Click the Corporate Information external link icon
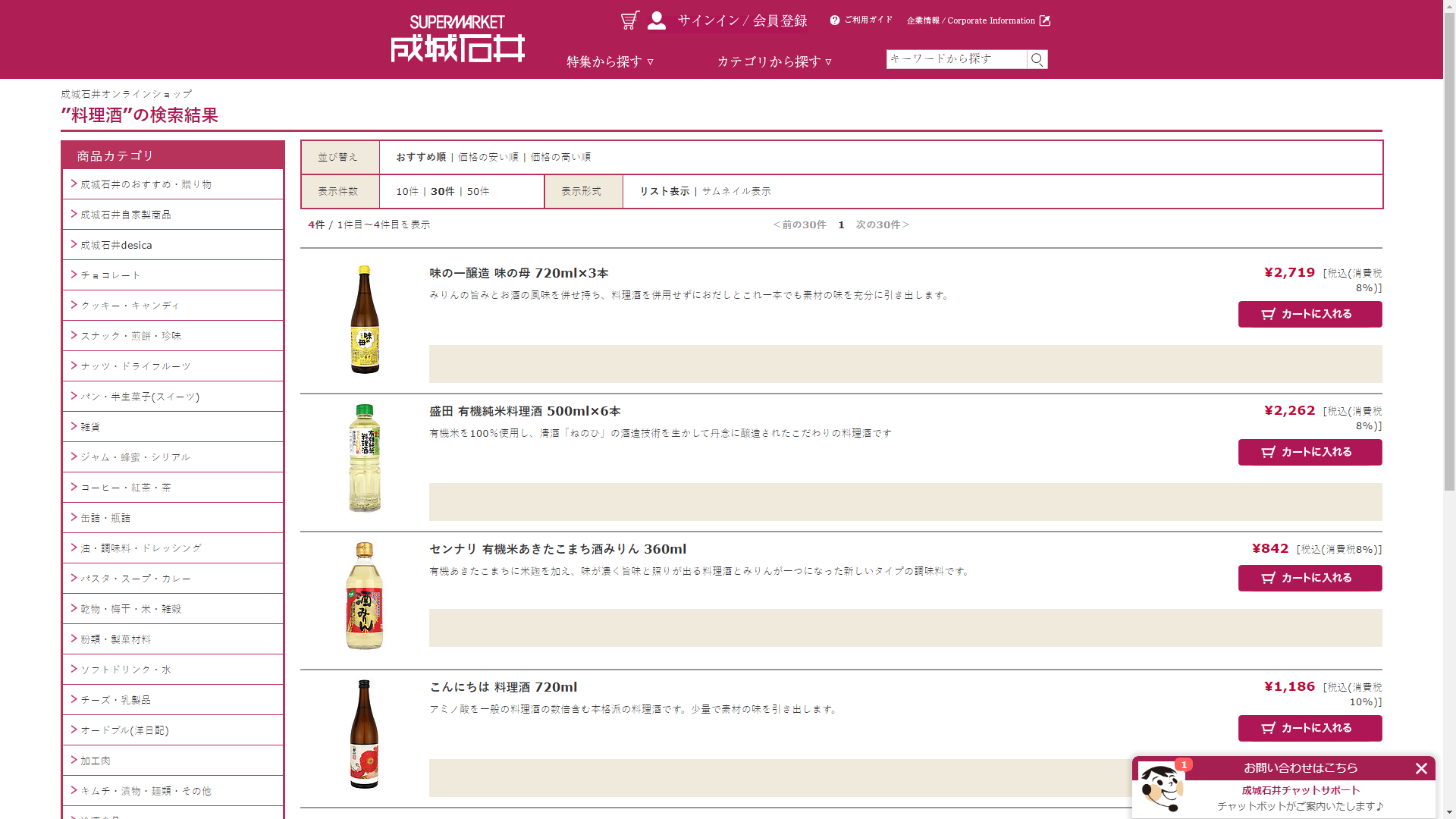Image resolution: width=1456 pixels, height=819 pixels. click(x=1045, y=20)
